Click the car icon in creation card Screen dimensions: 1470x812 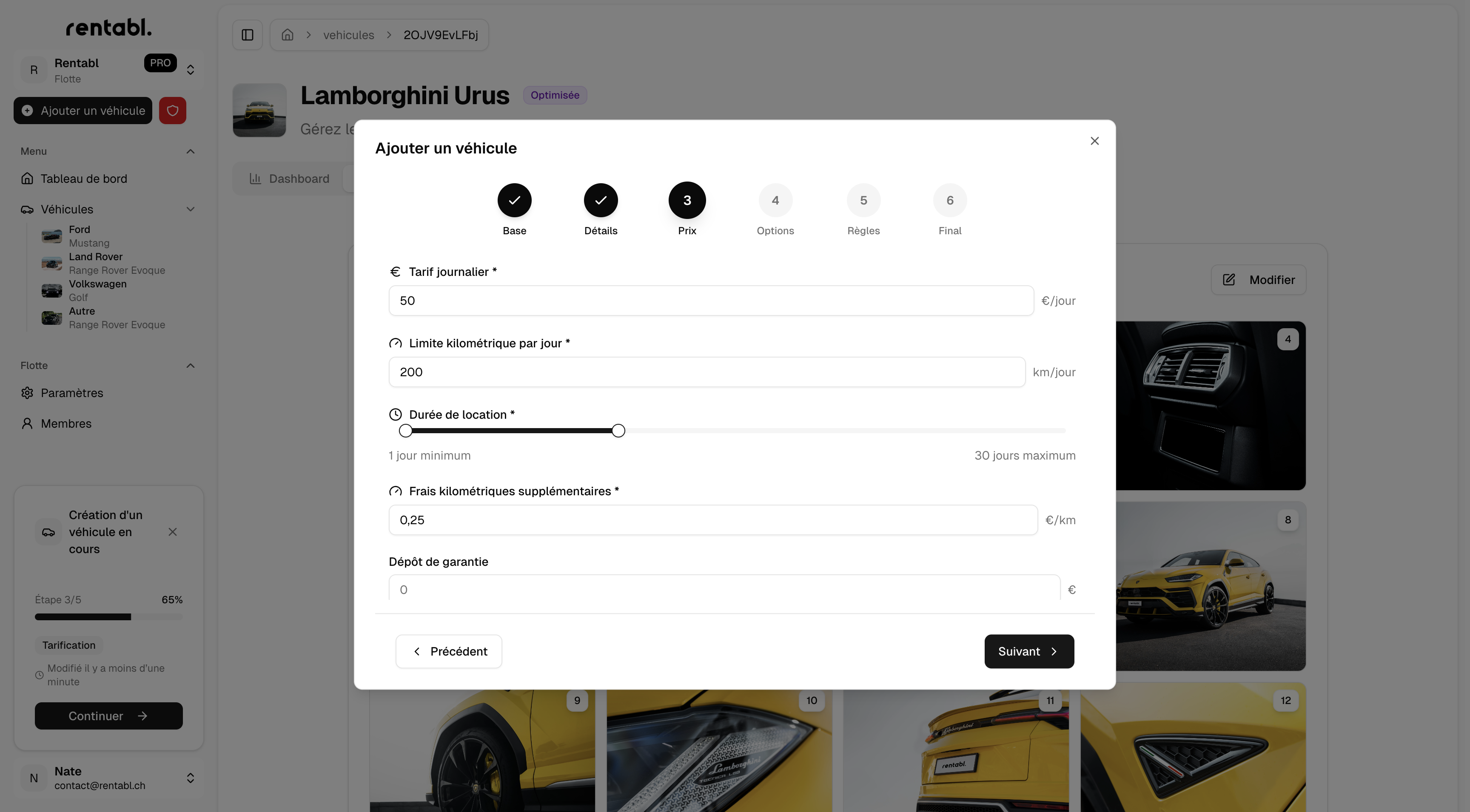click(x=48, y=532)
